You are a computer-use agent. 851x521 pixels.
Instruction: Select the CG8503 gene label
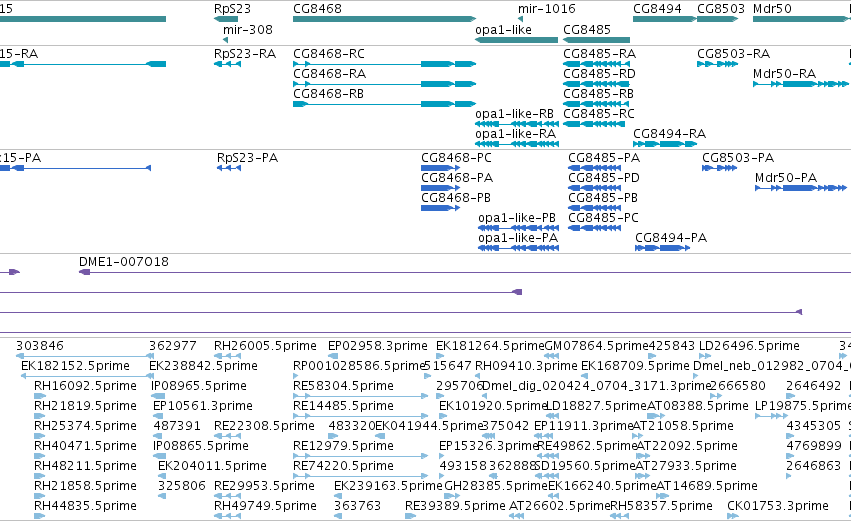[721, 9]
